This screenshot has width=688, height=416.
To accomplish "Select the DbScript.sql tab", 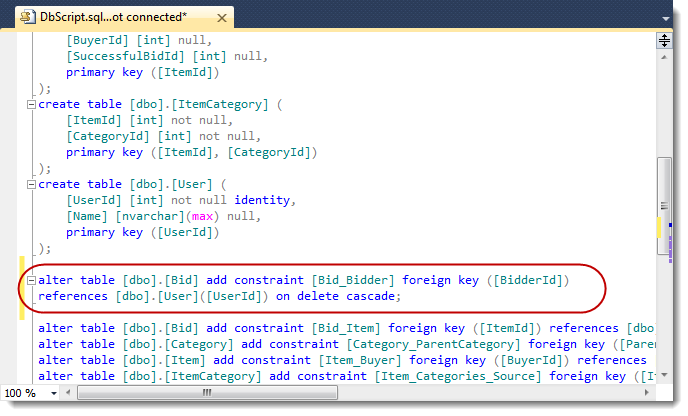I will click(125, 18).
